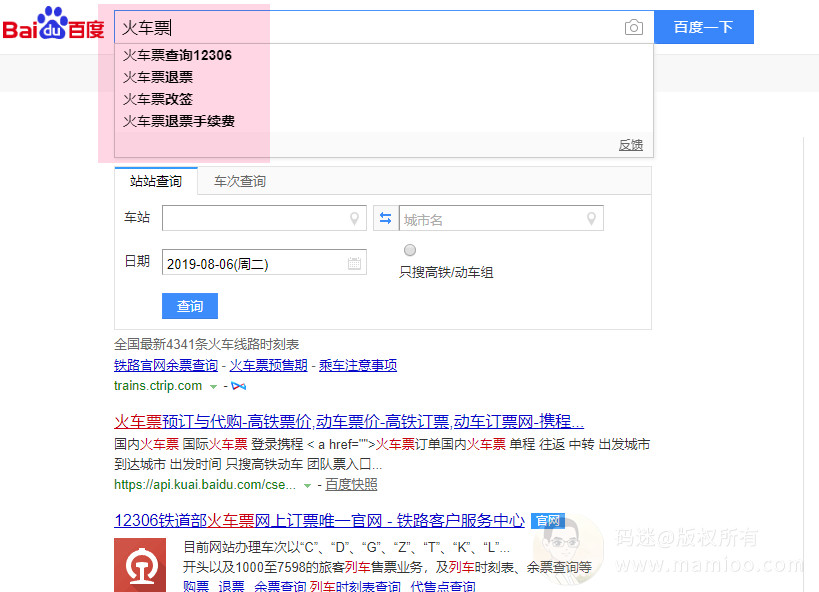Open trains.ctrip.com green URL
819x592 pixels.
pyautogui.click(x=158, y=386)
